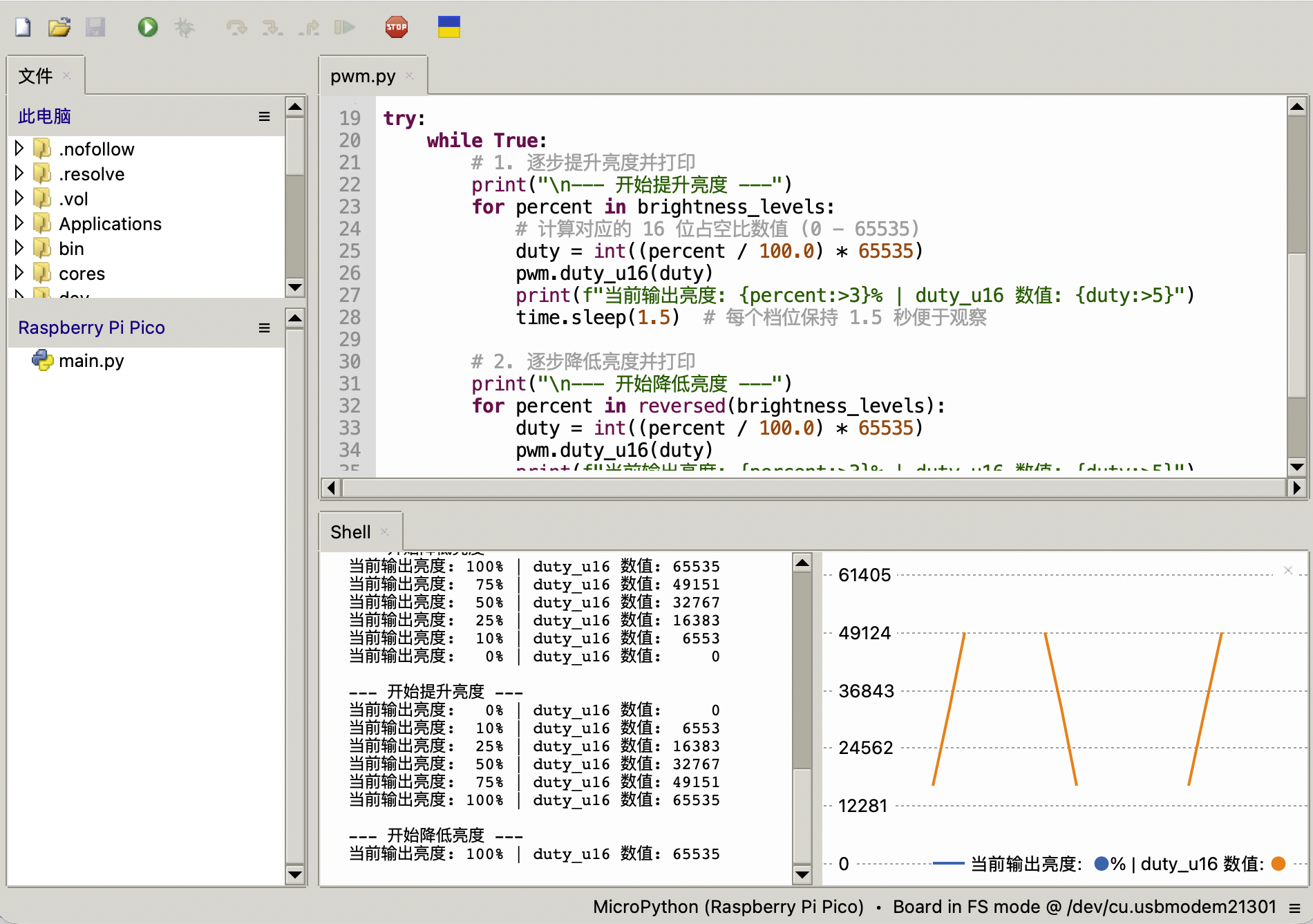1313x924 pixels.
Task: Click the Shell scroll down arrow
Action: (x=802, y=874)
